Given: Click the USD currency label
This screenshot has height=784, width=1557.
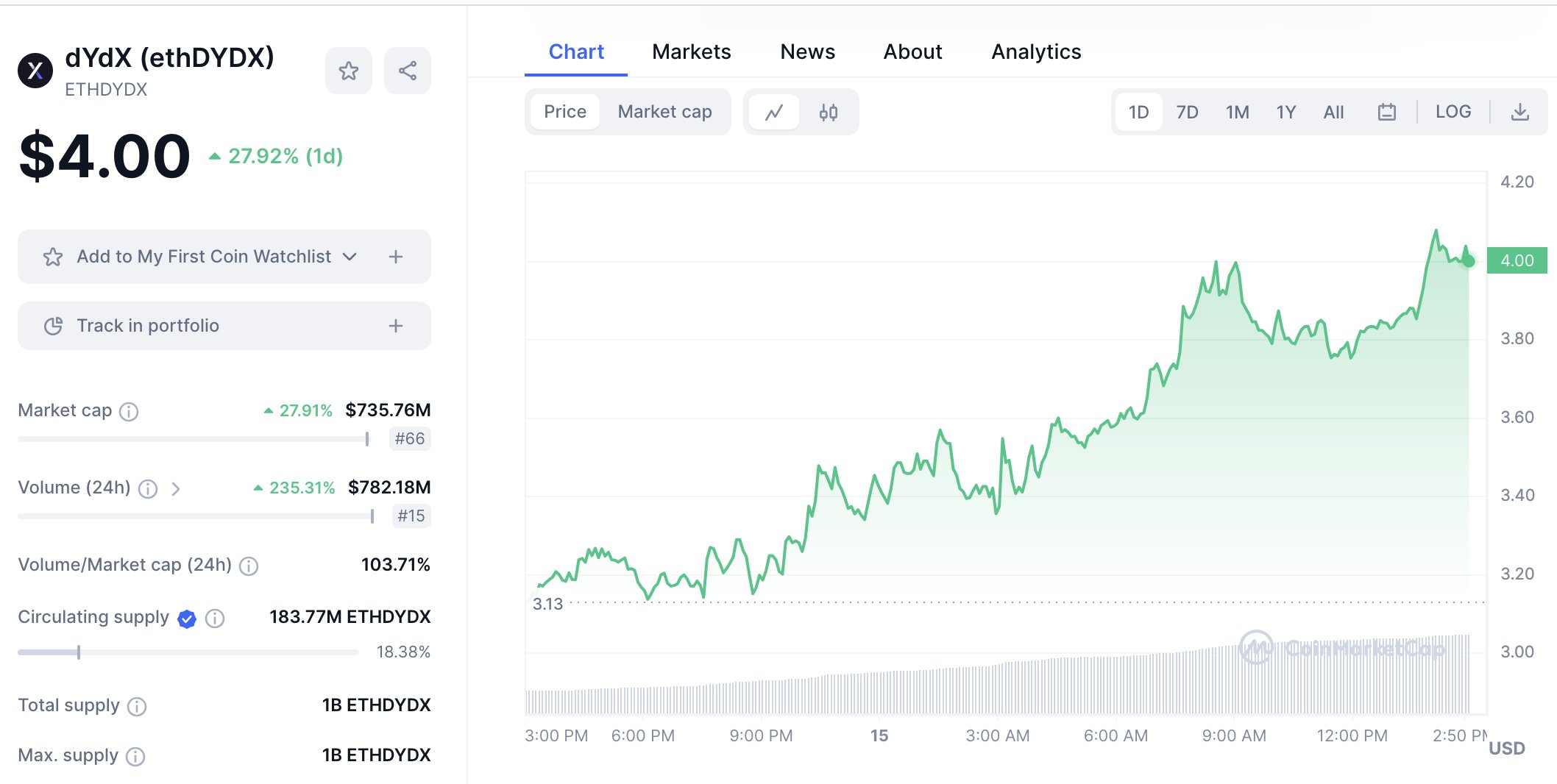Looking at the screenshot, I should (1507, 749).
